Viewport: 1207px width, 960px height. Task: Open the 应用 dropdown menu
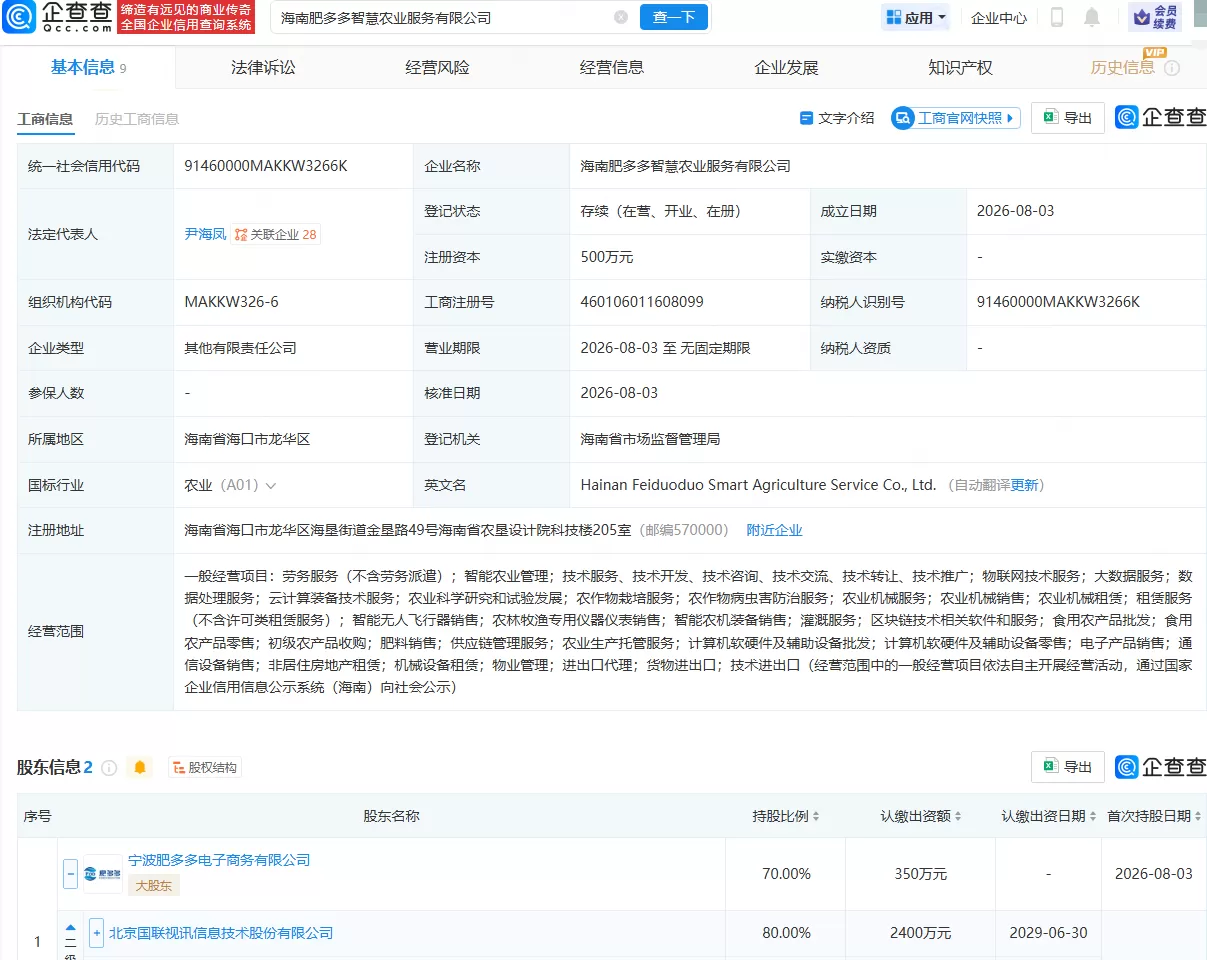(917, 17)
